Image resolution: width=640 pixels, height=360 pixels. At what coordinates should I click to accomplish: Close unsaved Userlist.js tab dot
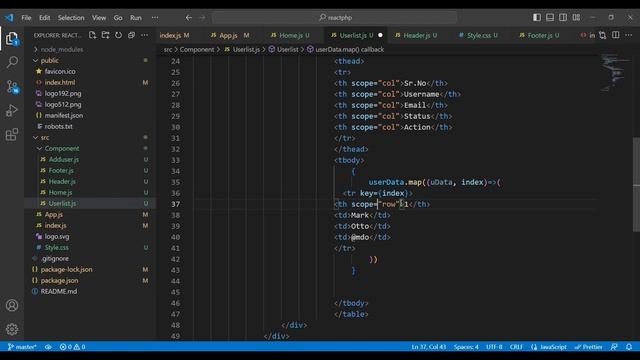point(380,35)
